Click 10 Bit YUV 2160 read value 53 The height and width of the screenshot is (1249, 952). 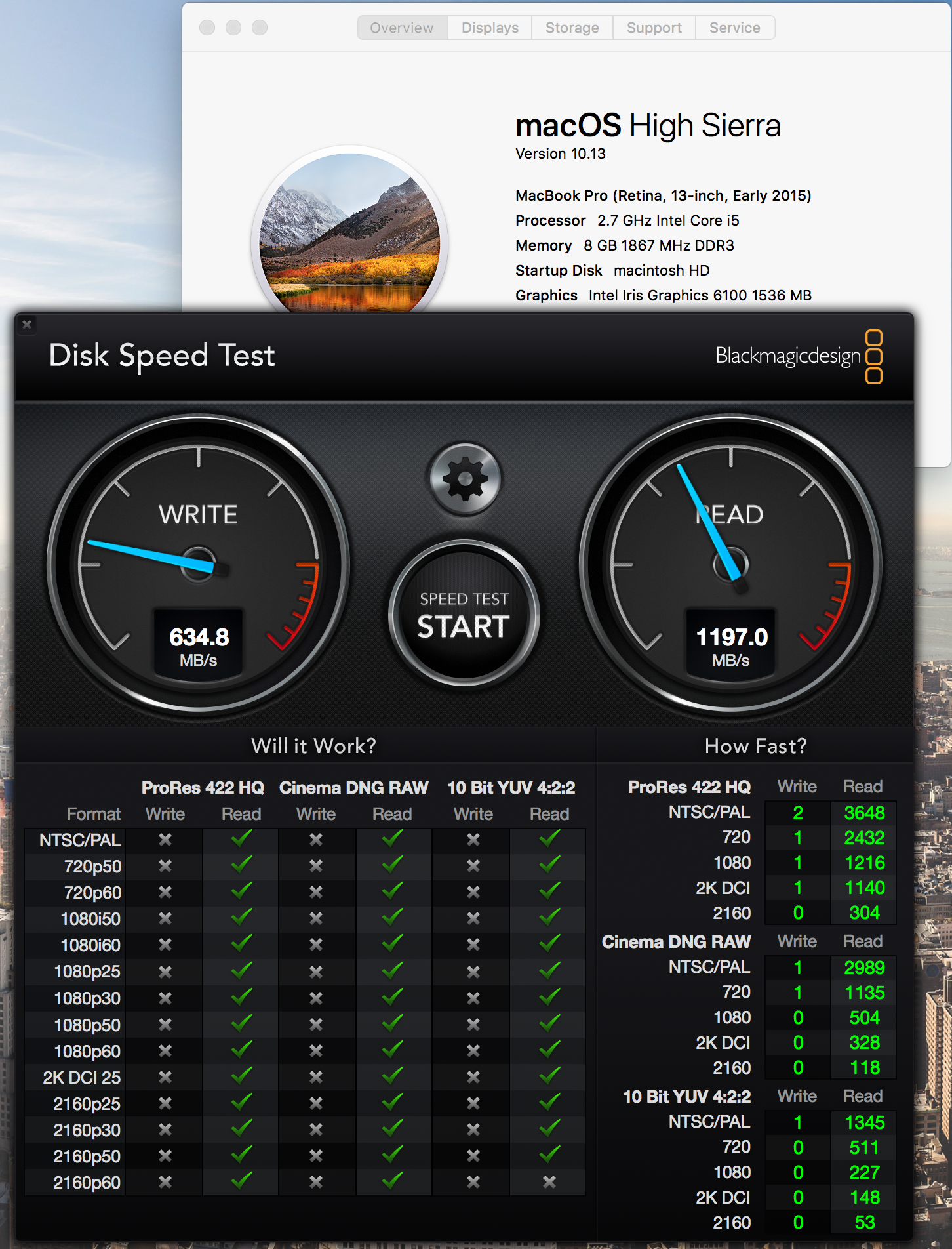point(865,1222)
